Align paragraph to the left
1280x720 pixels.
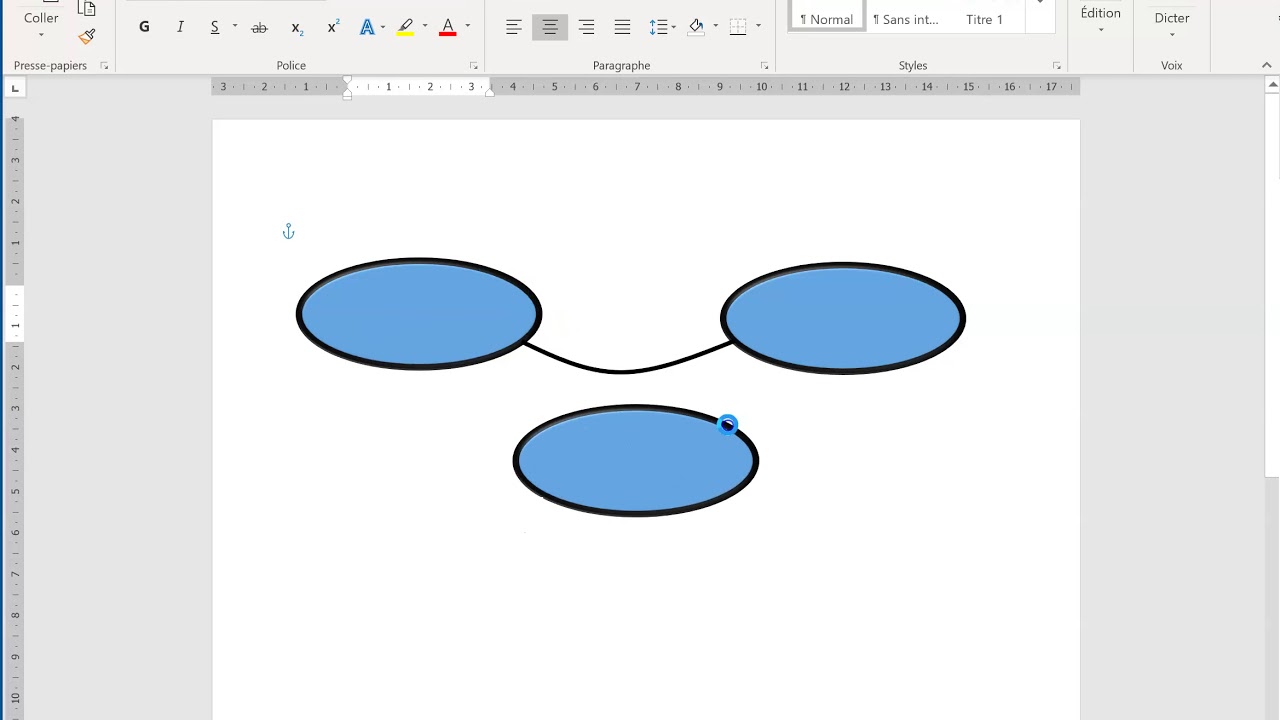513,27
